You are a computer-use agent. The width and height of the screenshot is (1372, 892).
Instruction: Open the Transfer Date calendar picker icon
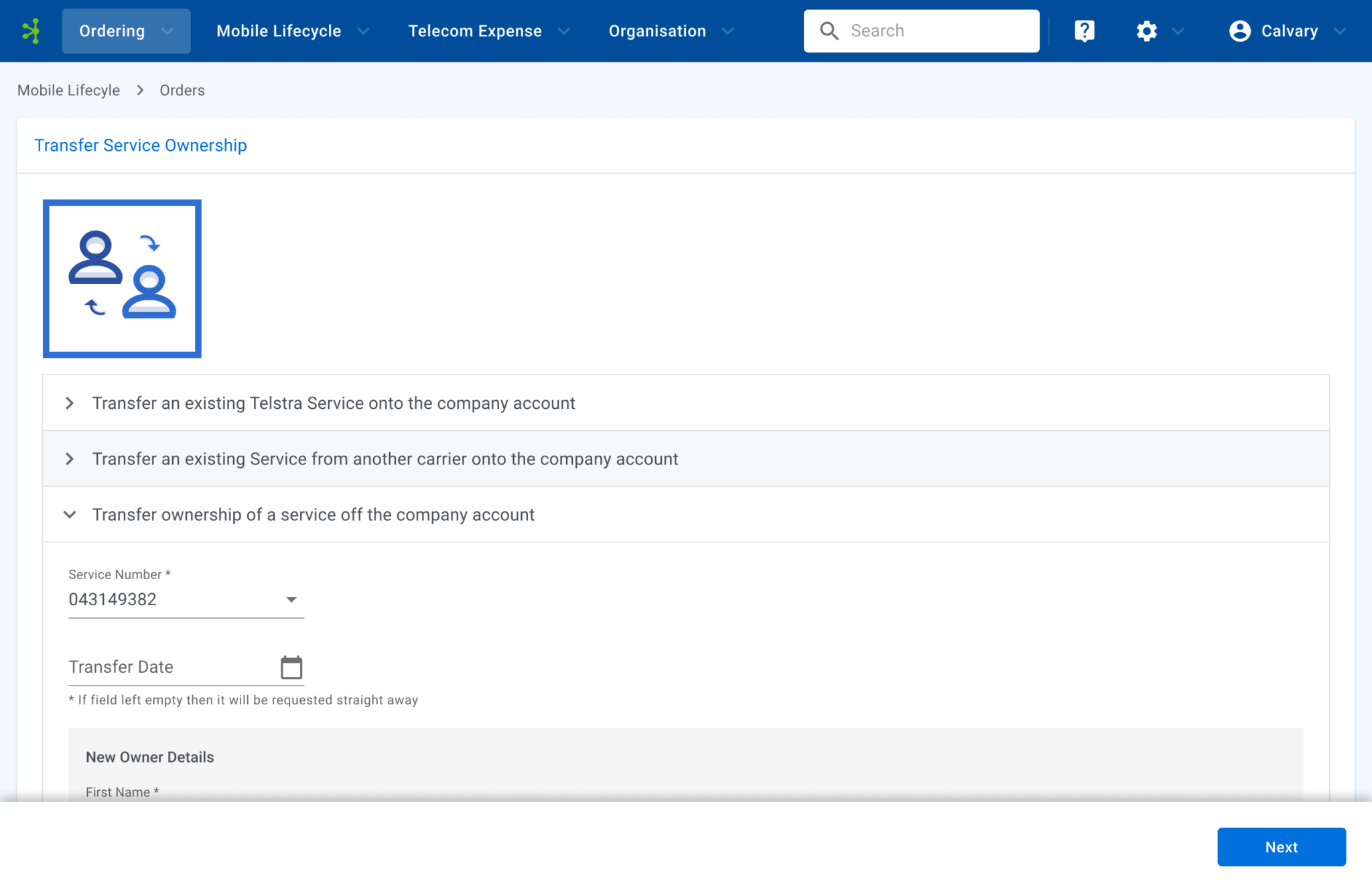pos(291,667)
